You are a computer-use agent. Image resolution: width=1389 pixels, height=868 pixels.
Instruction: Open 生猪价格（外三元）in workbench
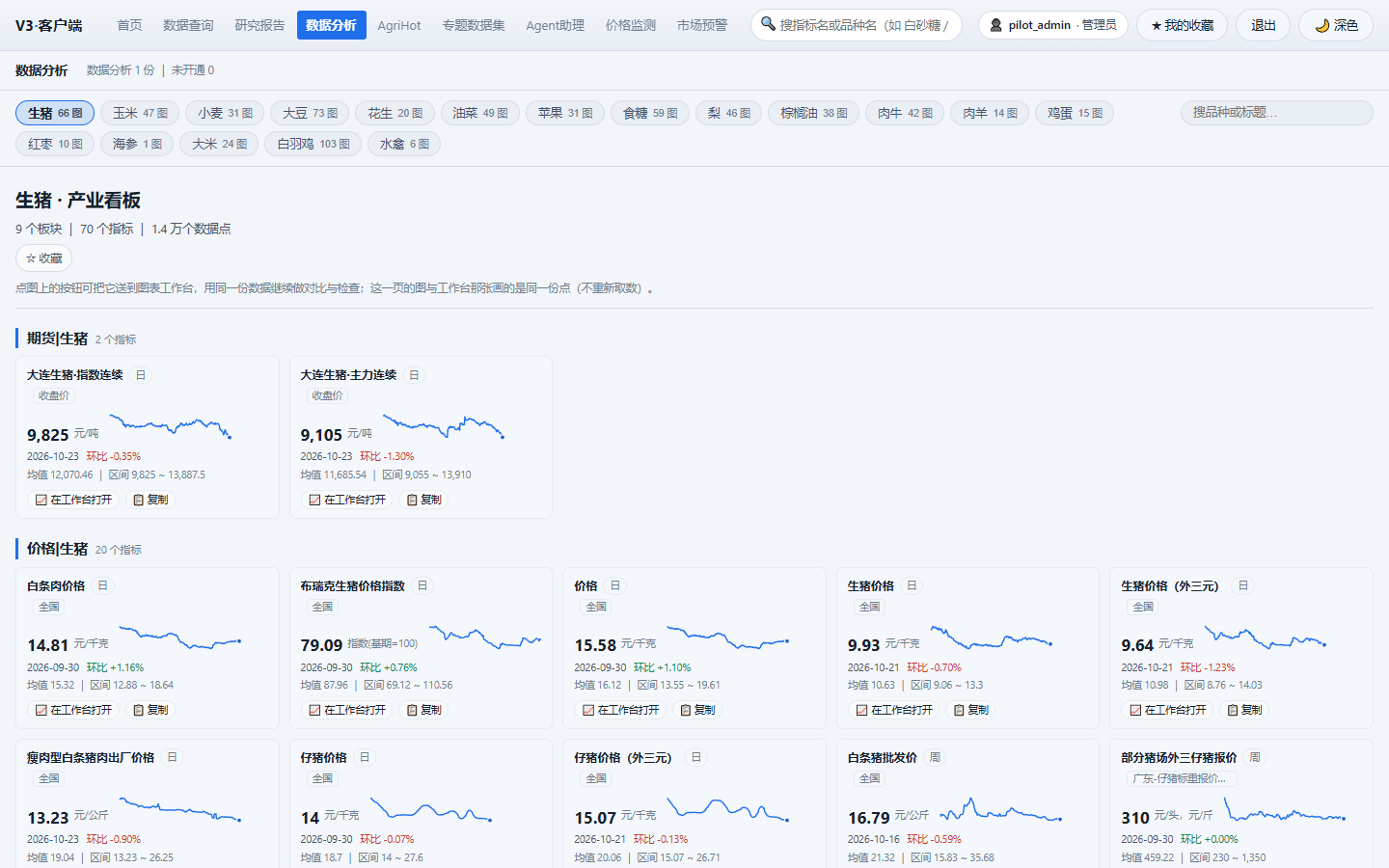pos(1167,710)
